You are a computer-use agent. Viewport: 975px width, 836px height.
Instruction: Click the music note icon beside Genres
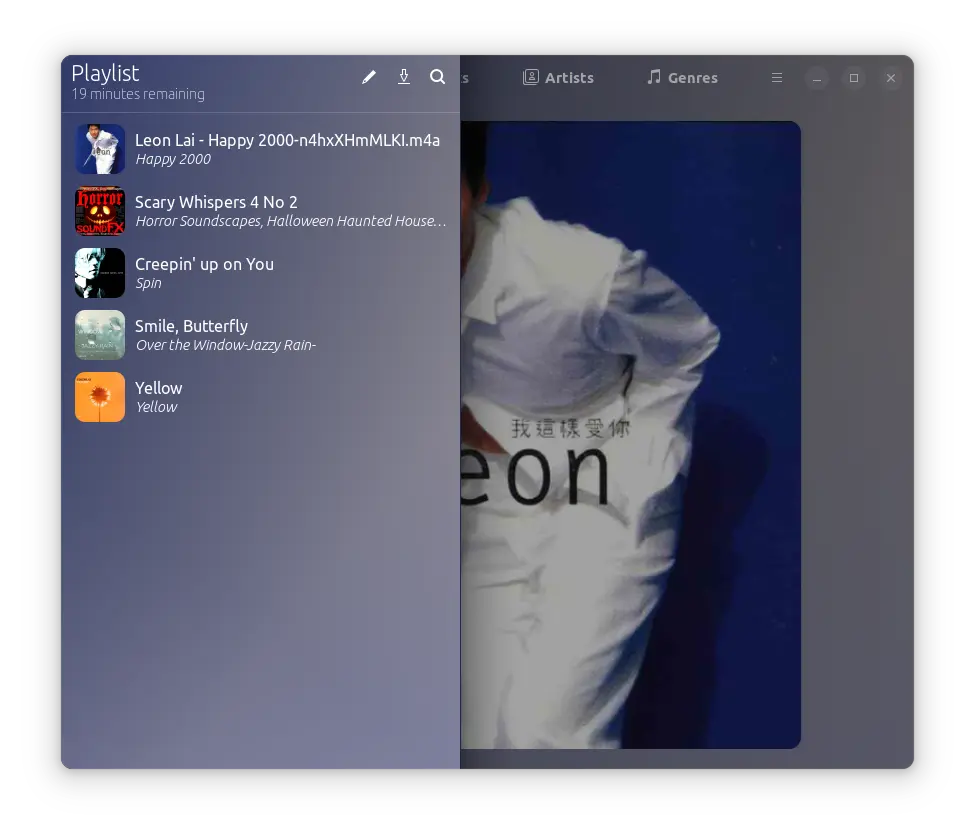[654, 78]
